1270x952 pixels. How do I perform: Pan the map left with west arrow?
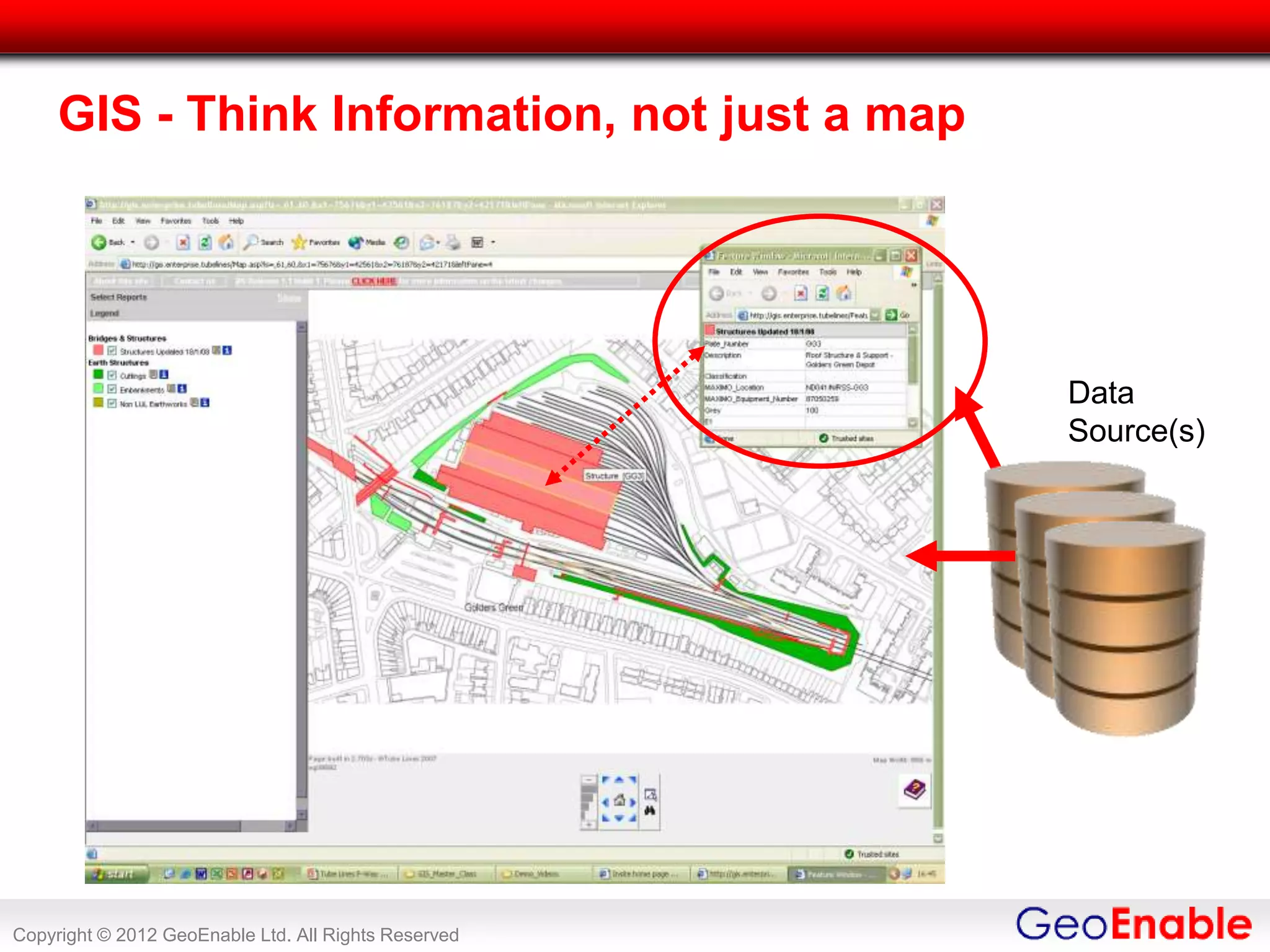(605, 801)
